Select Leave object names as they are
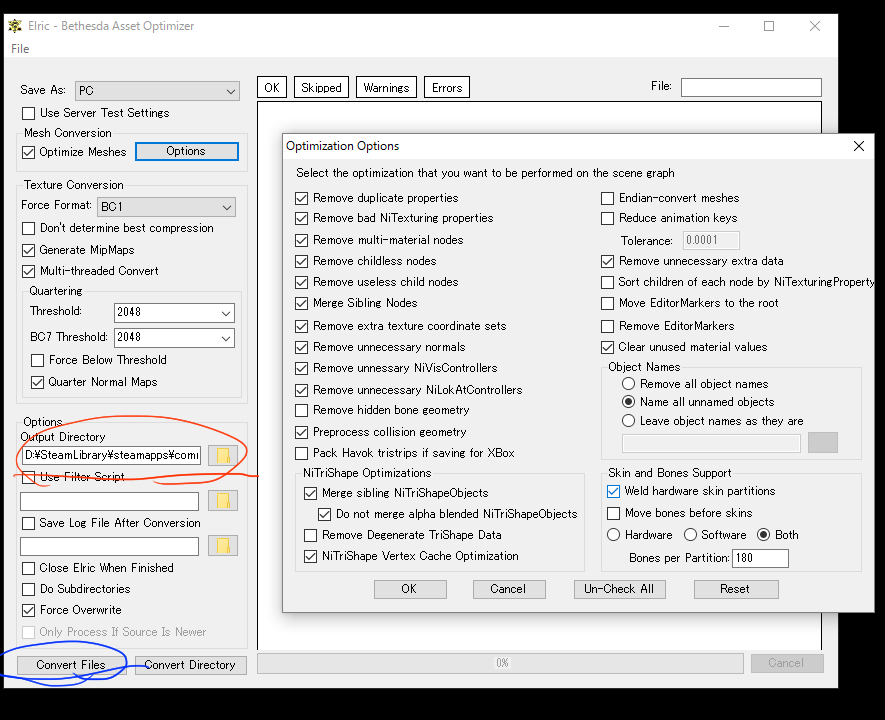 tap(629, 421)
